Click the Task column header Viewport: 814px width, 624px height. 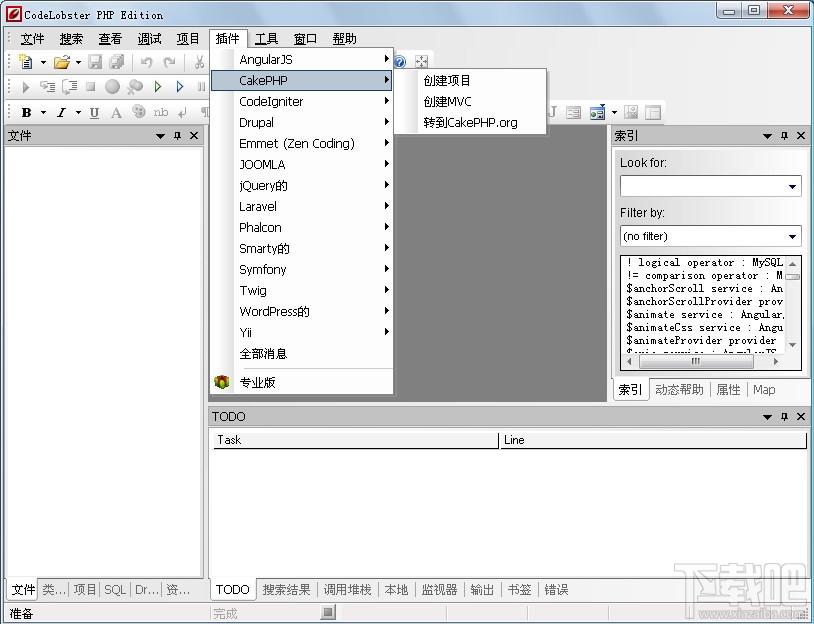(356, 440)
